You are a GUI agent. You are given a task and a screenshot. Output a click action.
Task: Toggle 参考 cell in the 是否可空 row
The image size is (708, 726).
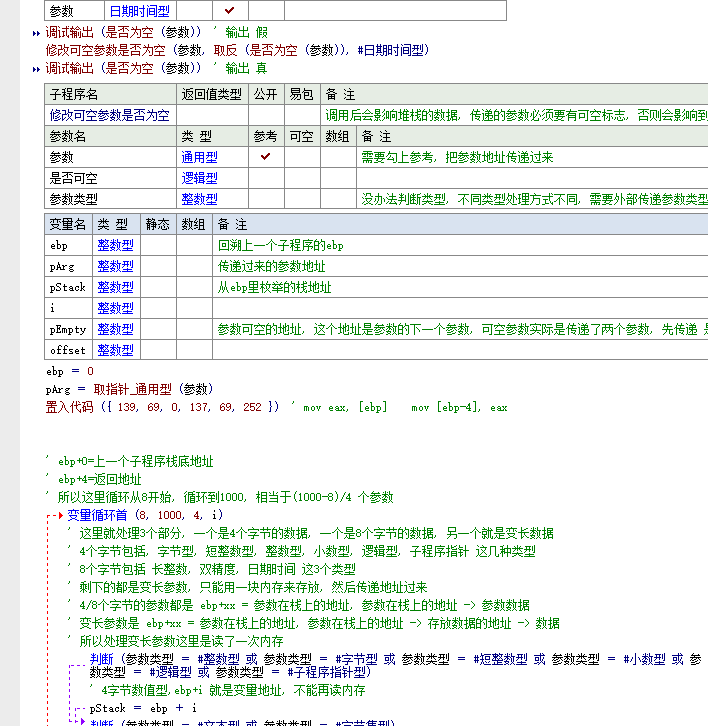pos(266,178)
